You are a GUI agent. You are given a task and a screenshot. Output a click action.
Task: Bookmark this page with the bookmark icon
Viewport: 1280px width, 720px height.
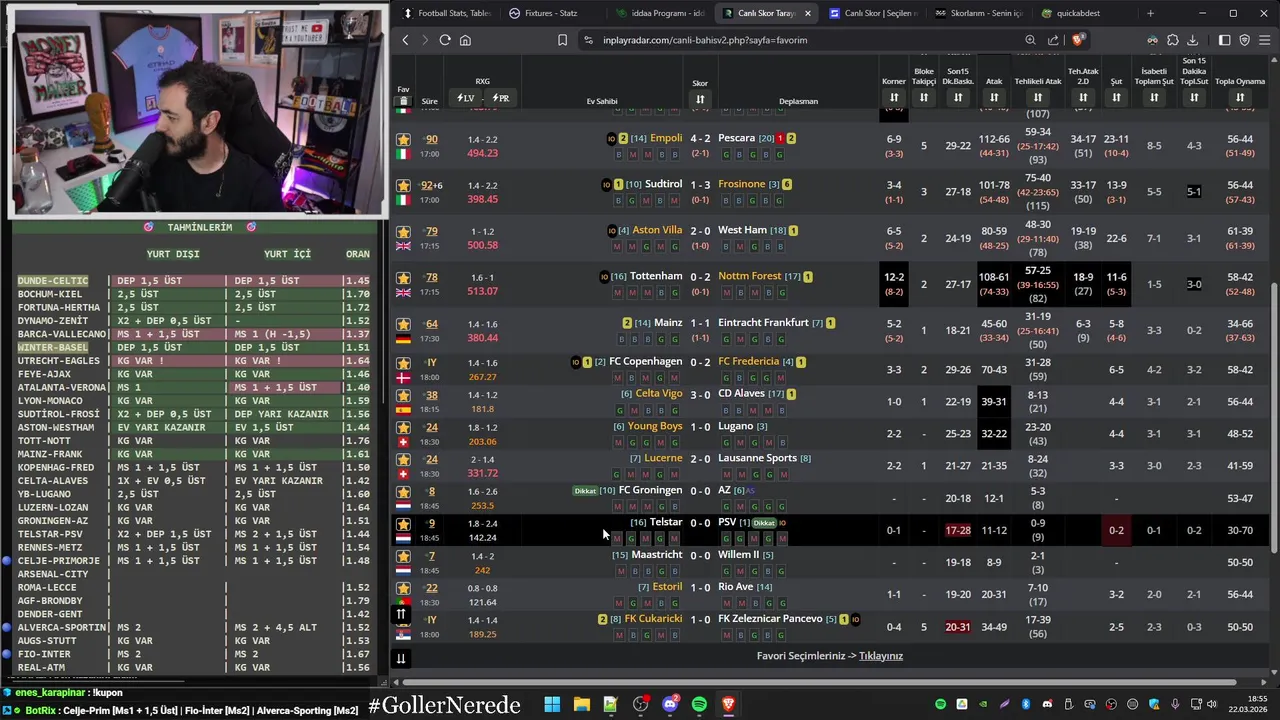562,40
